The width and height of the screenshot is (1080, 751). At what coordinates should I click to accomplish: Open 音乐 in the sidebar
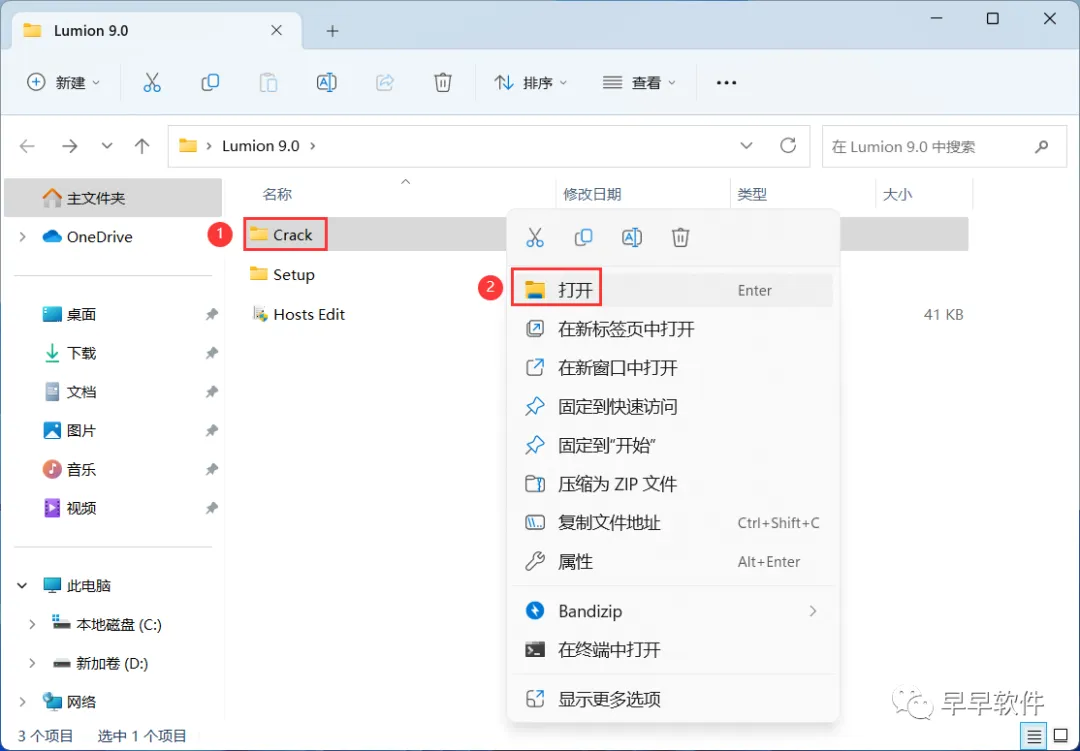click(113, 470)
